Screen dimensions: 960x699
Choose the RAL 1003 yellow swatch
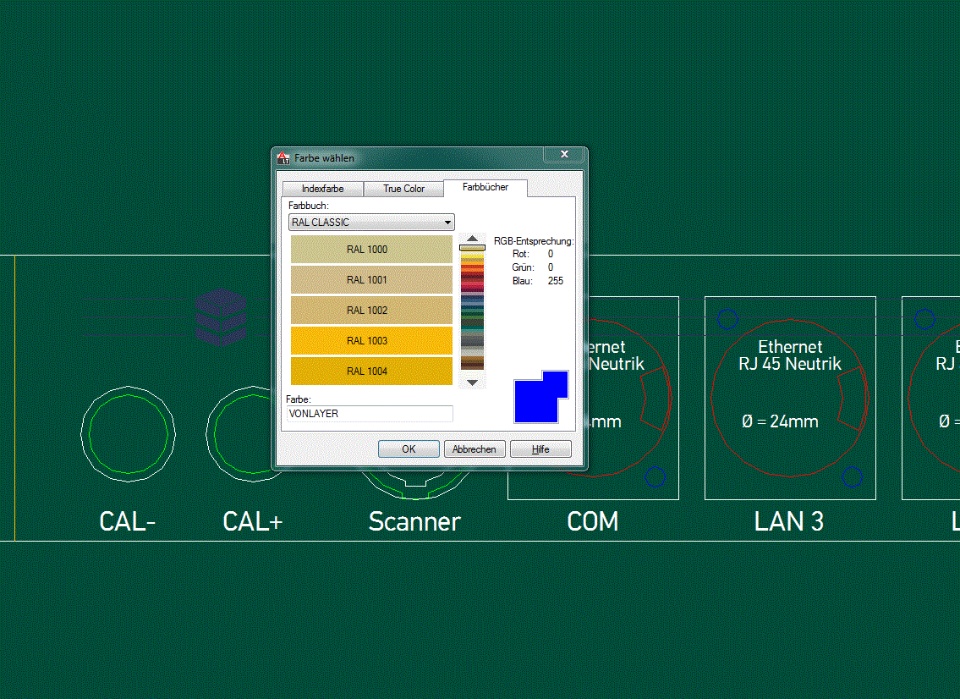pos(371,341)
